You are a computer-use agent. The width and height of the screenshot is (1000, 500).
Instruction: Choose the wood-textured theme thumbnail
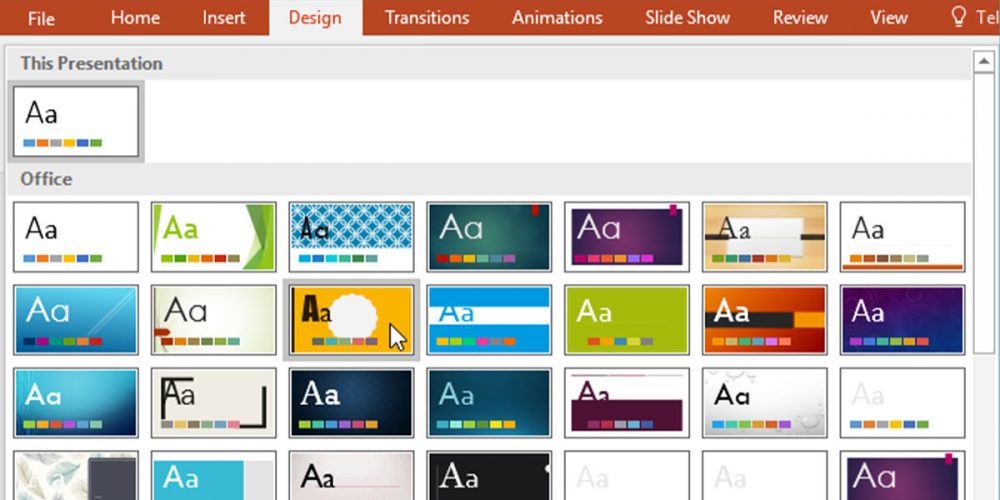(x=765, y=236)
